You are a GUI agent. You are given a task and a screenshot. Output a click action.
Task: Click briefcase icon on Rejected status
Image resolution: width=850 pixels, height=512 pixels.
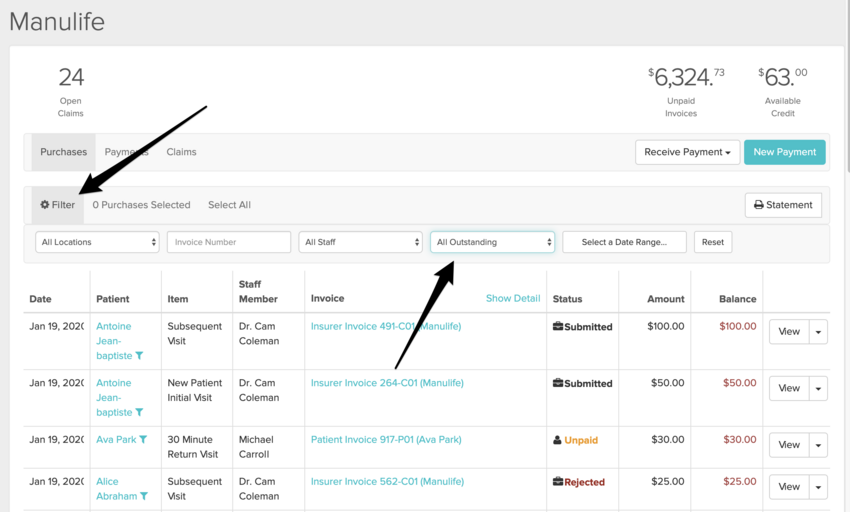[x=557, y=482]
